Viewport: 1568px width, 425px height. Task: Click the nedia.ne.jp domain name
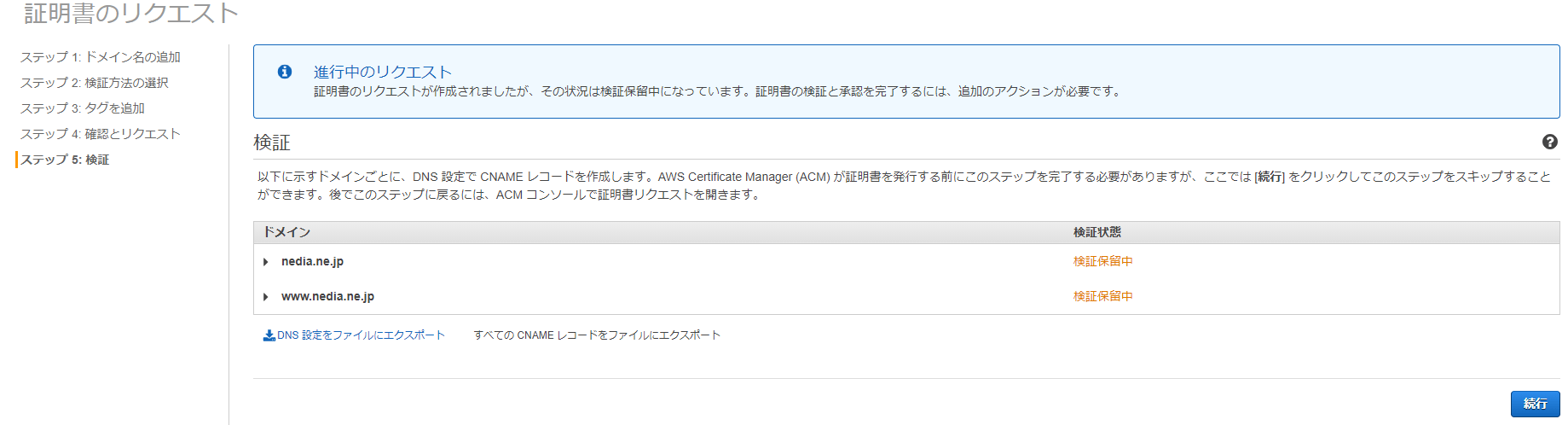(312, 261)
